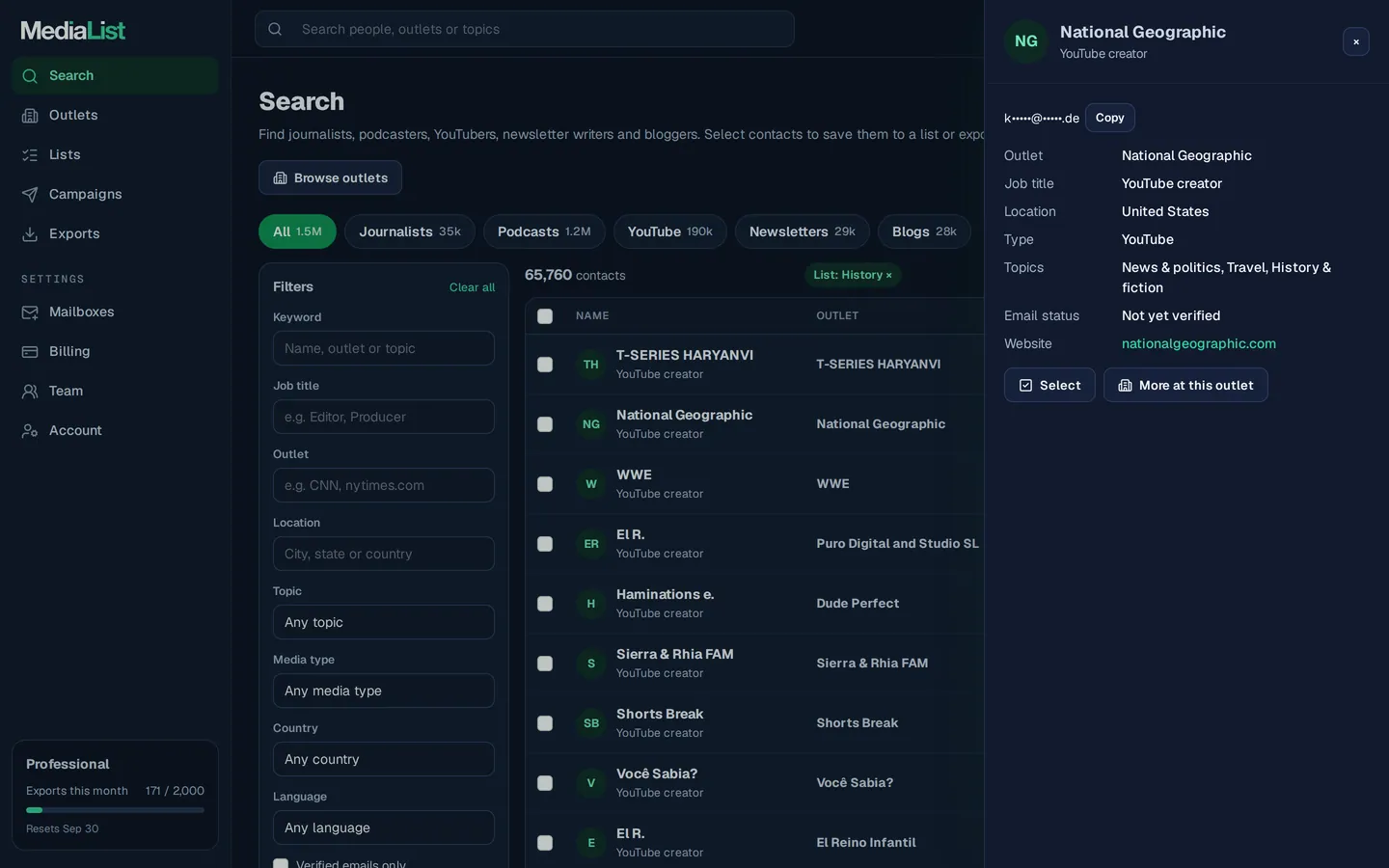The width and height of the screenshot is (1389, 868).
Task: Open the Any language dropdown
Action: tap(384, 827)
